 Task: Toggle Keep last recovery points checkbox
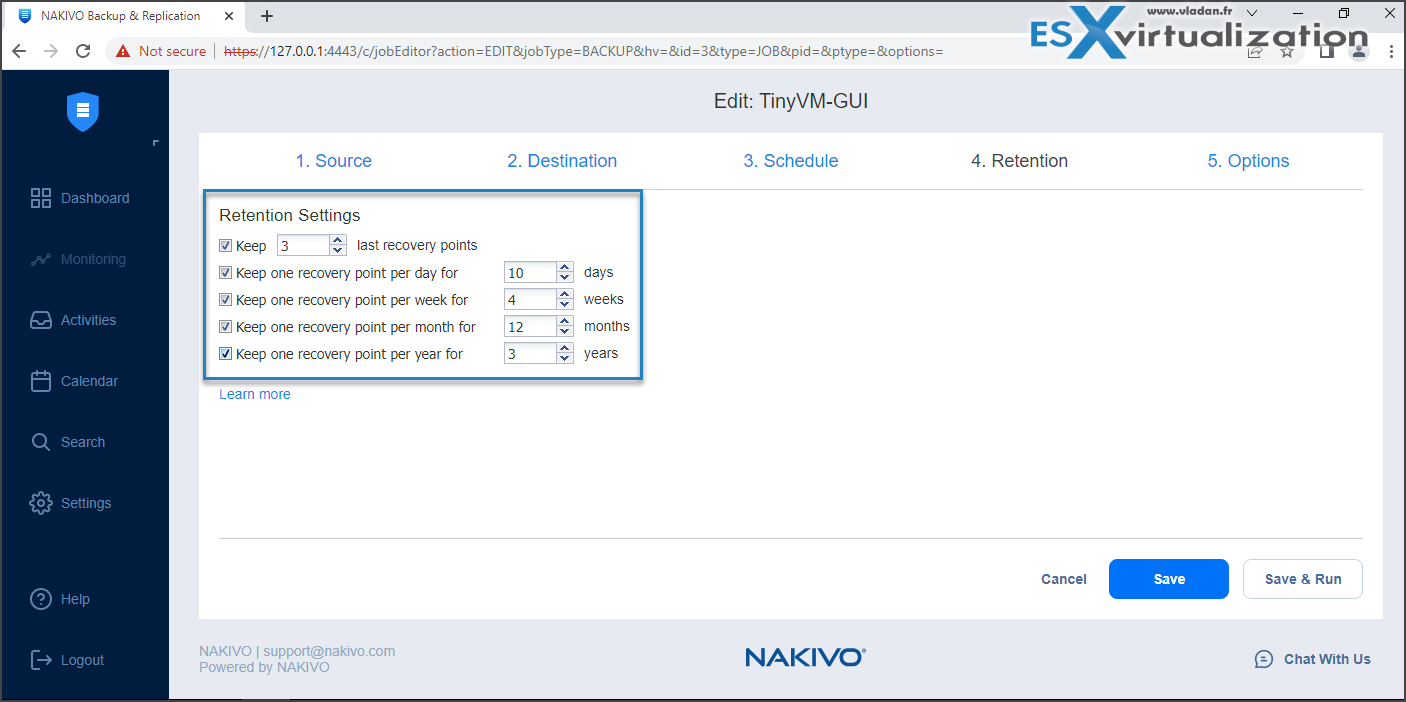coord(226,245)
